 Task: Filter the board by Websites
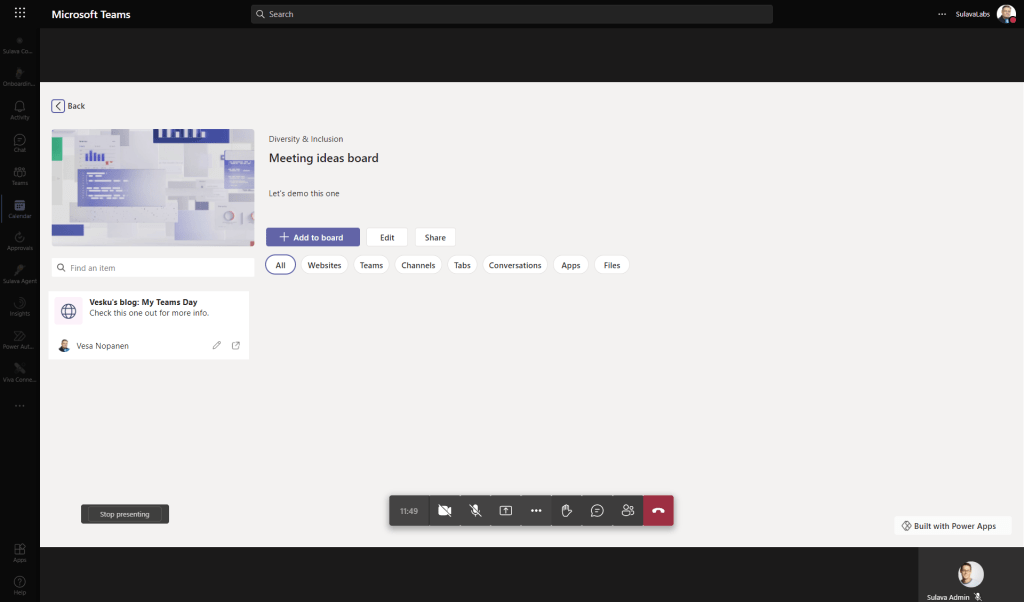pos(324,265)
